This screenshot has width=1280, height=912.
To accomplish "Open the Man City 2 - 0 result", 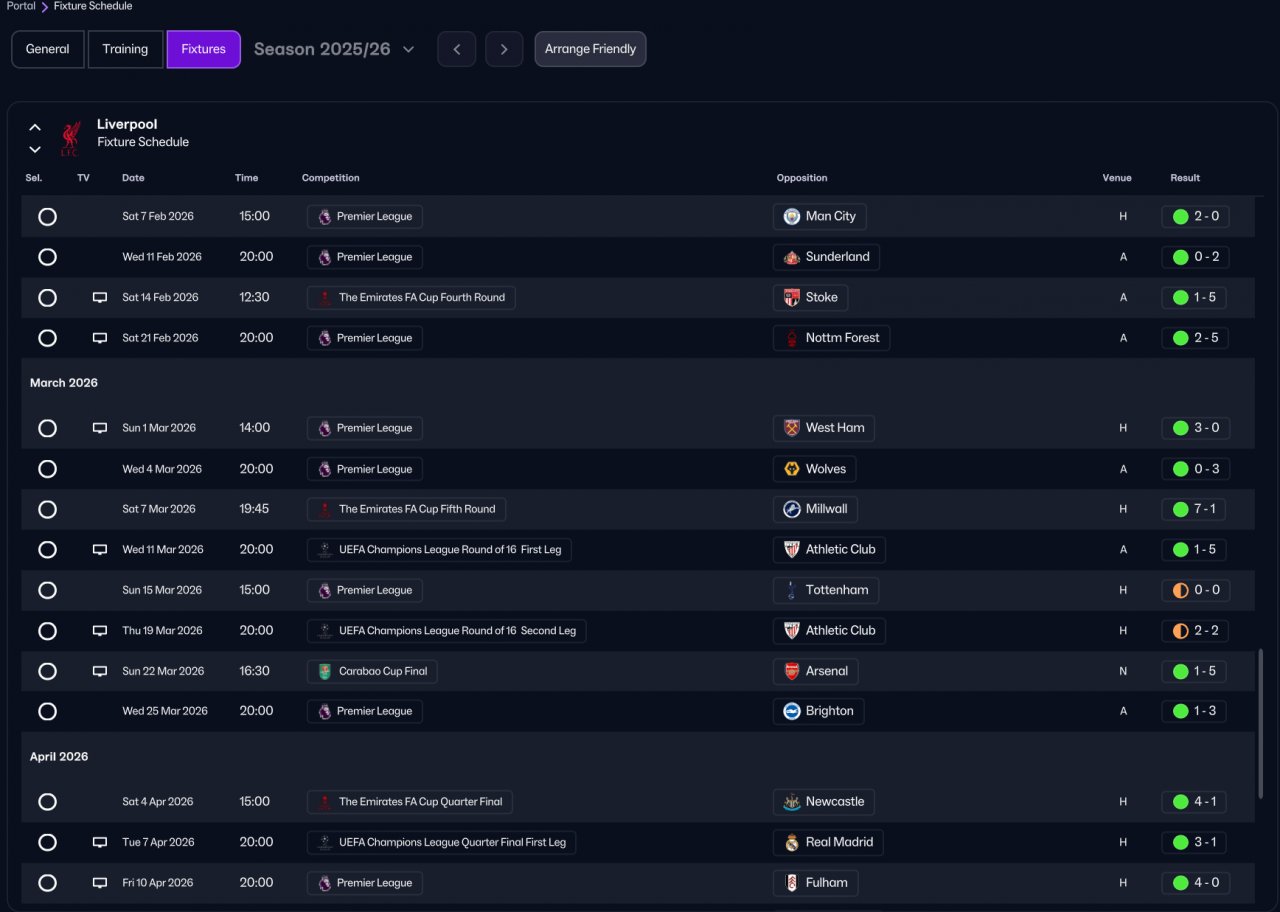I will point(1195,216).
